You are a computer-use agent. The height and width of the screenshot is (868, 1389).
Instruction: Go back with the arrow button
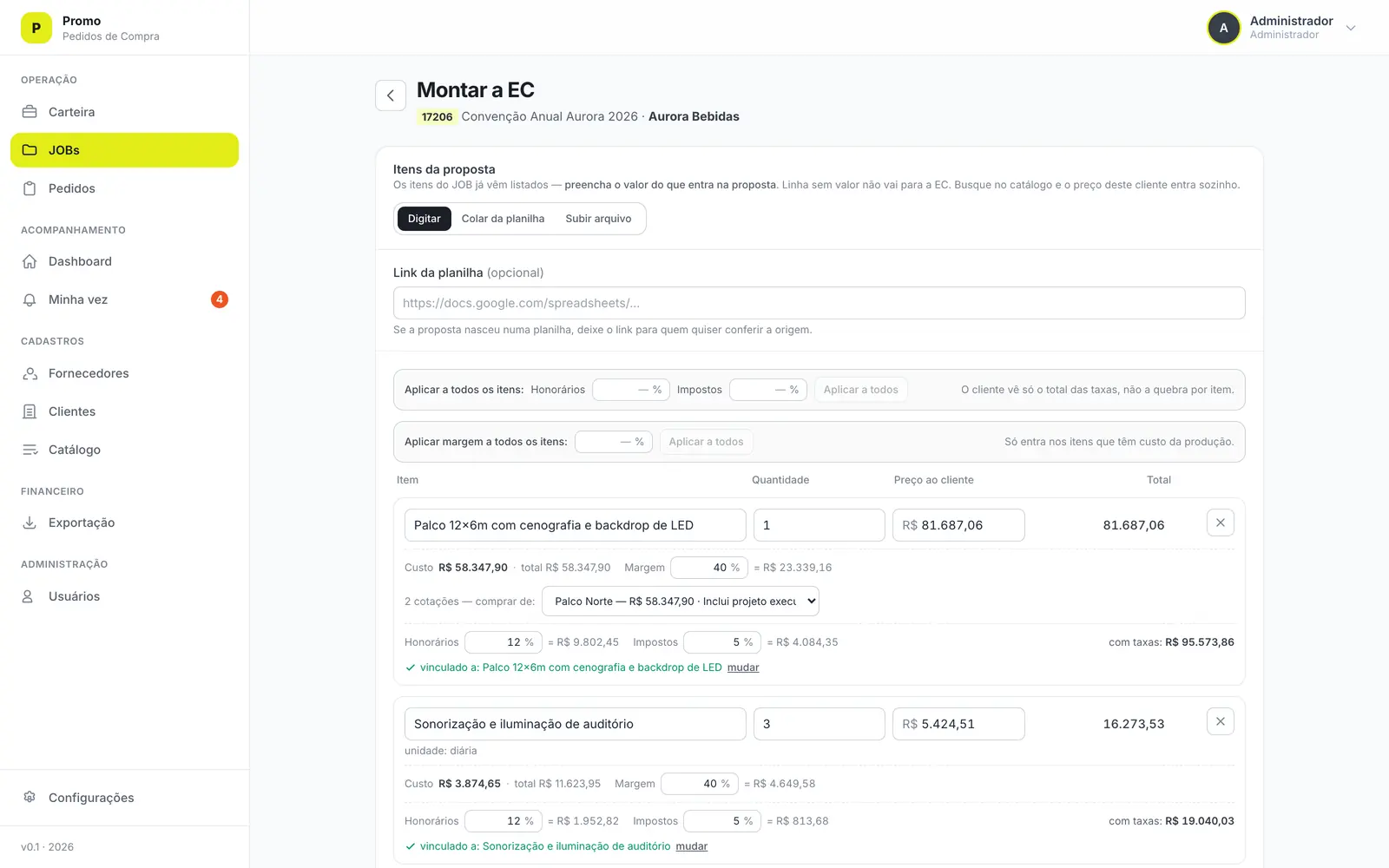coord(391,95)
